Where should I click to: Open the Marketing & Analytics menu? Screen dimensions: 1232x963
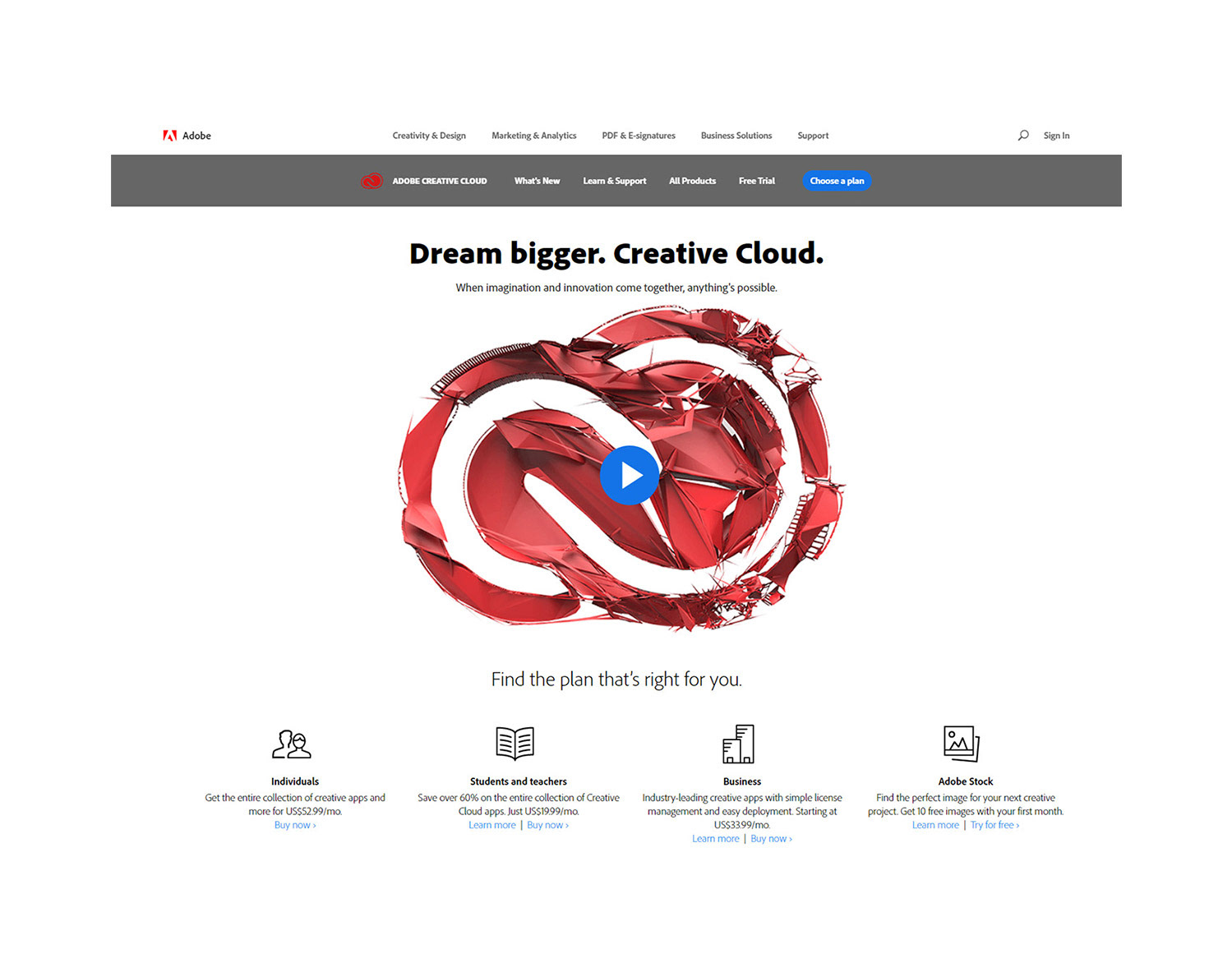pyautogui.click(x=534, y=136)
